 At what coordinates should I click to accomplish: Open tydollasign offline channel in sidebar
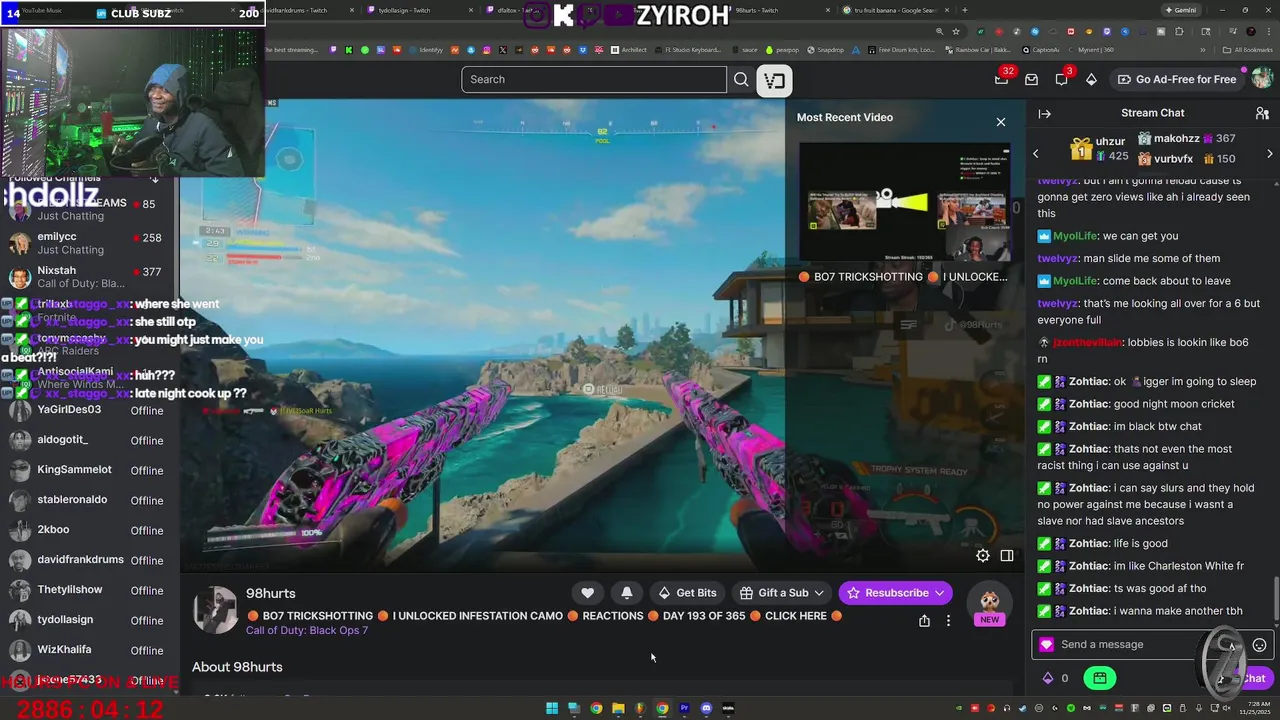point(89,620)
